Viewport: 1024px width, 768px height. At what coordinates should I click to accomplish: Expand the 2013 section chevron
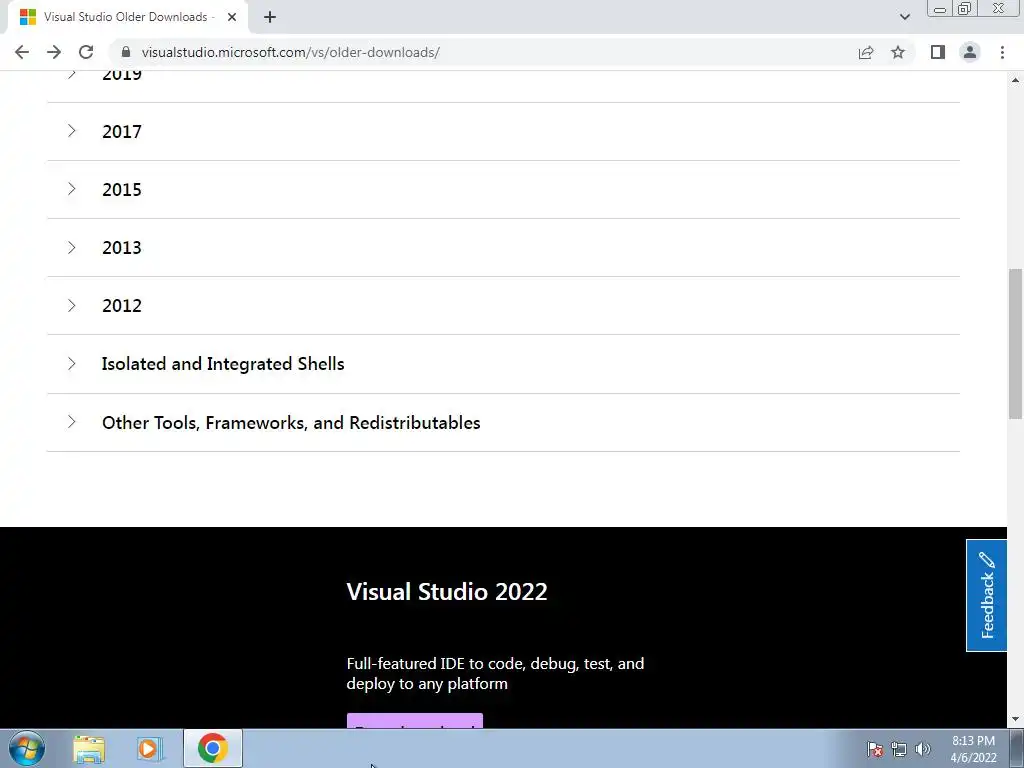(x=71, y=247)
